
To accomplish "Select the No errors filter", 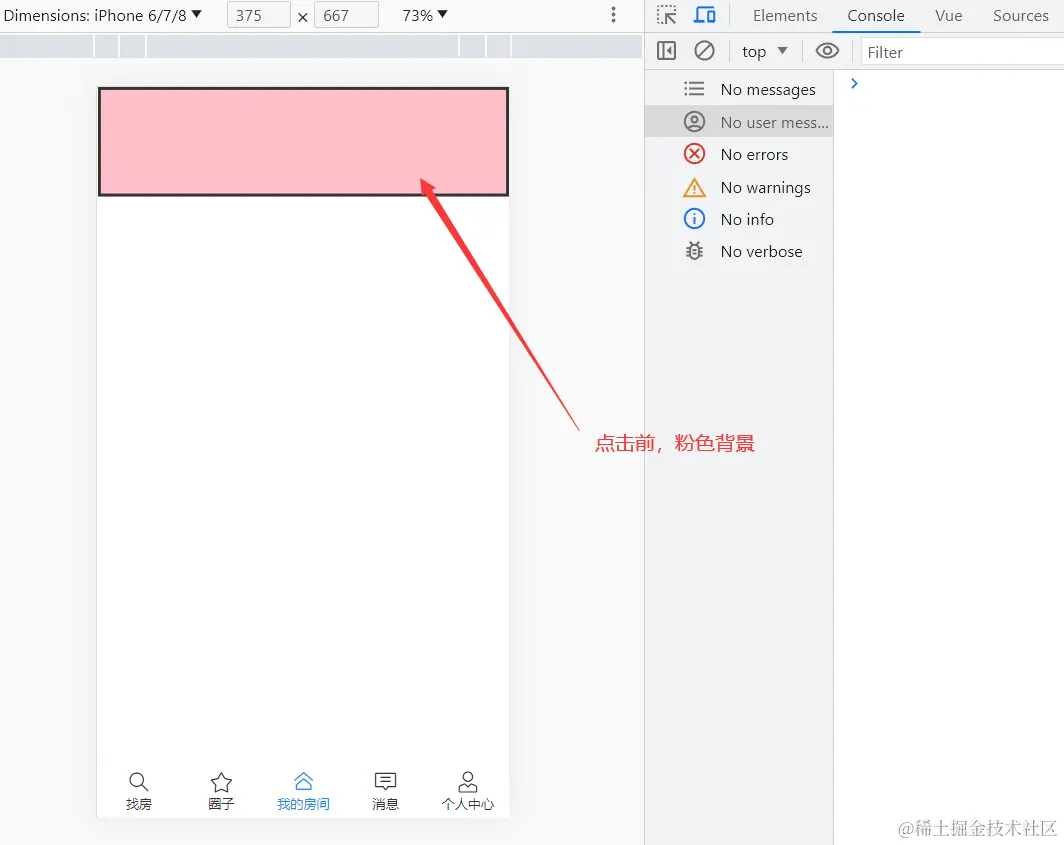I will tap(754, 154).
